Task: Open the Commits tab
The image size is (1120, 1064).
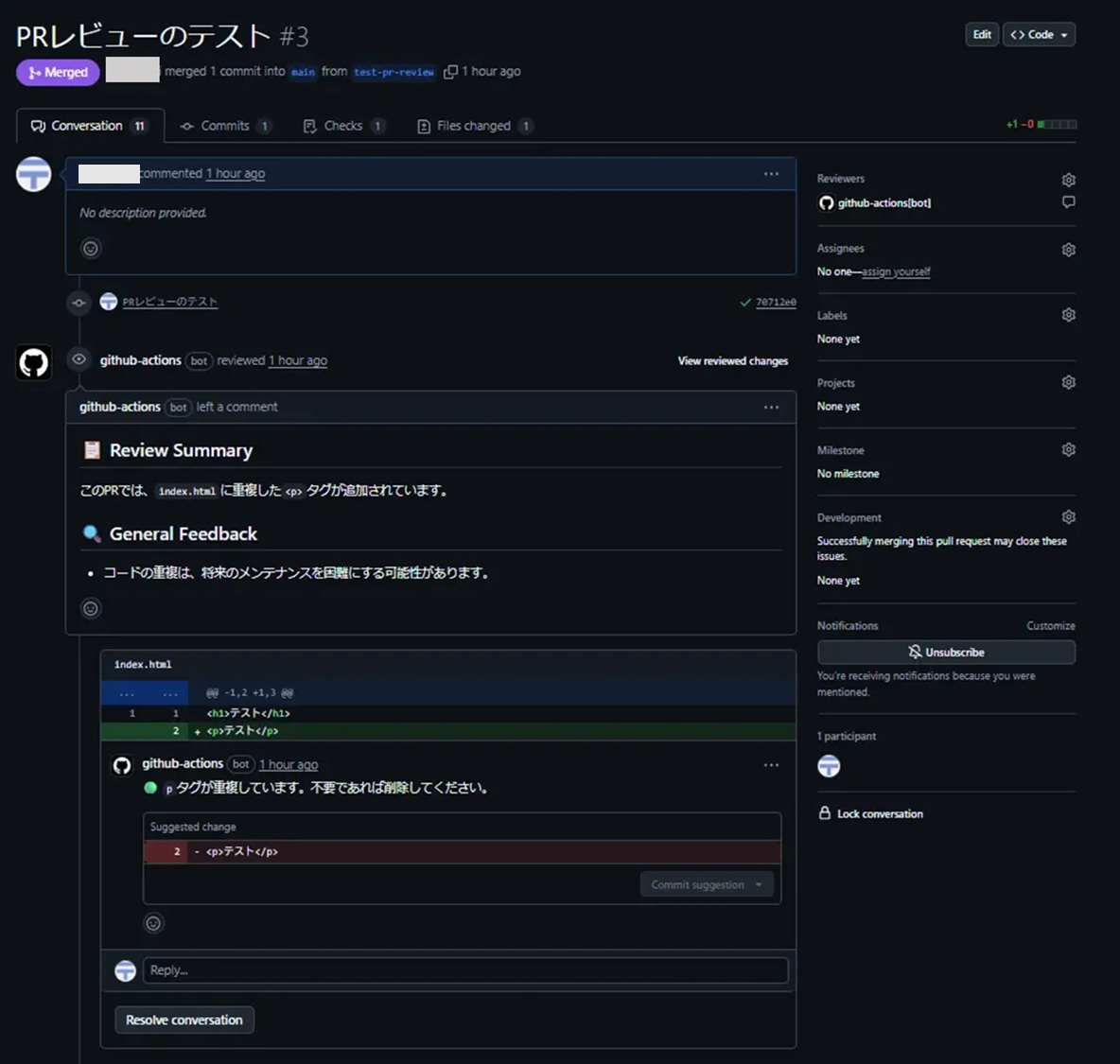Action: point(225,126)
